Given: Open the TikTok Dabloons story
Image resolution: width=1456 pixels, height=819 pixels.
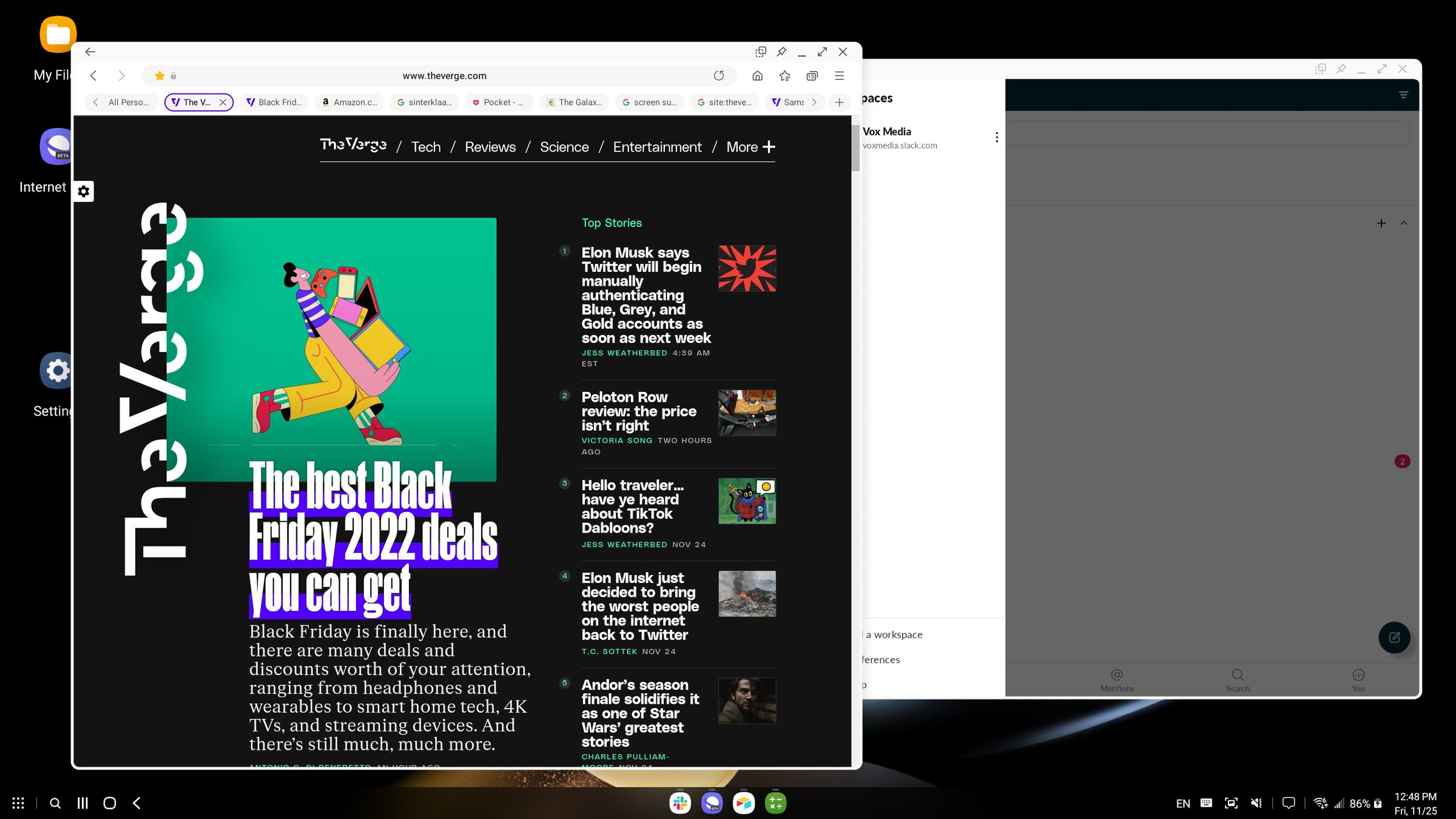Looking at the screenshot, I should tap(632, 507).
